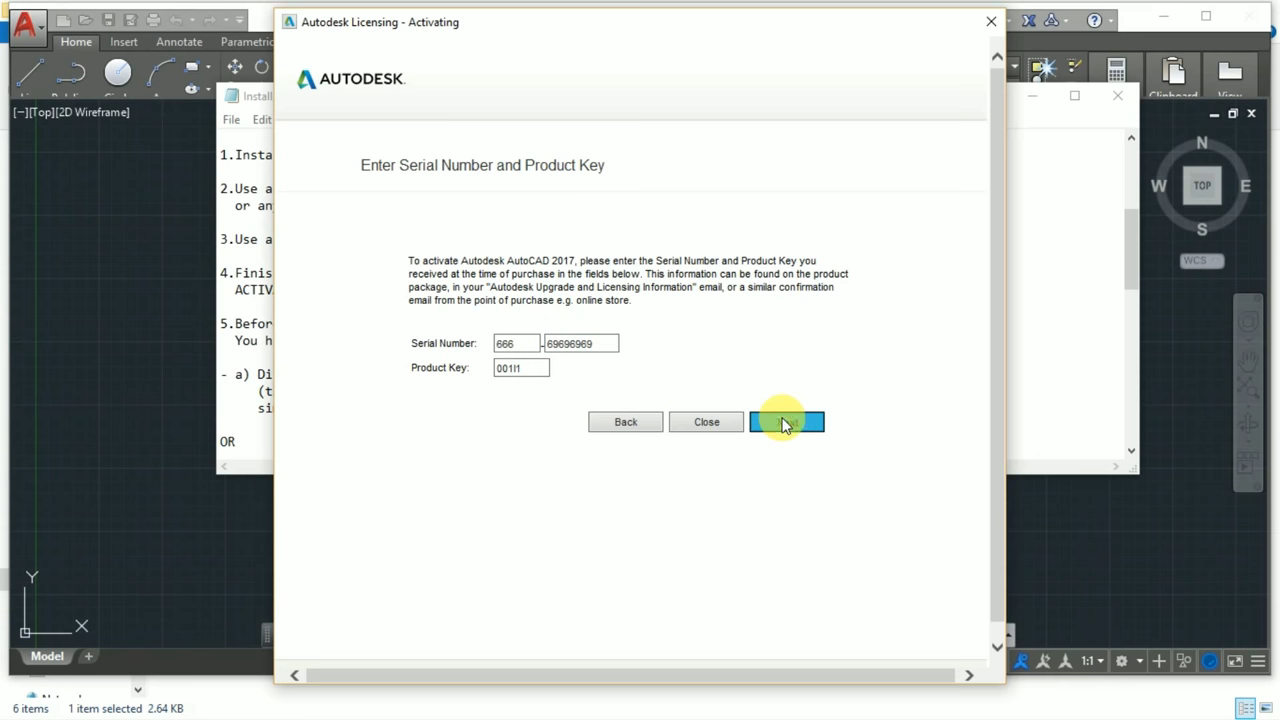Click the Autodesk Exchange Apps X icon
This screenshot has width=1280, height=720.
1028,20
